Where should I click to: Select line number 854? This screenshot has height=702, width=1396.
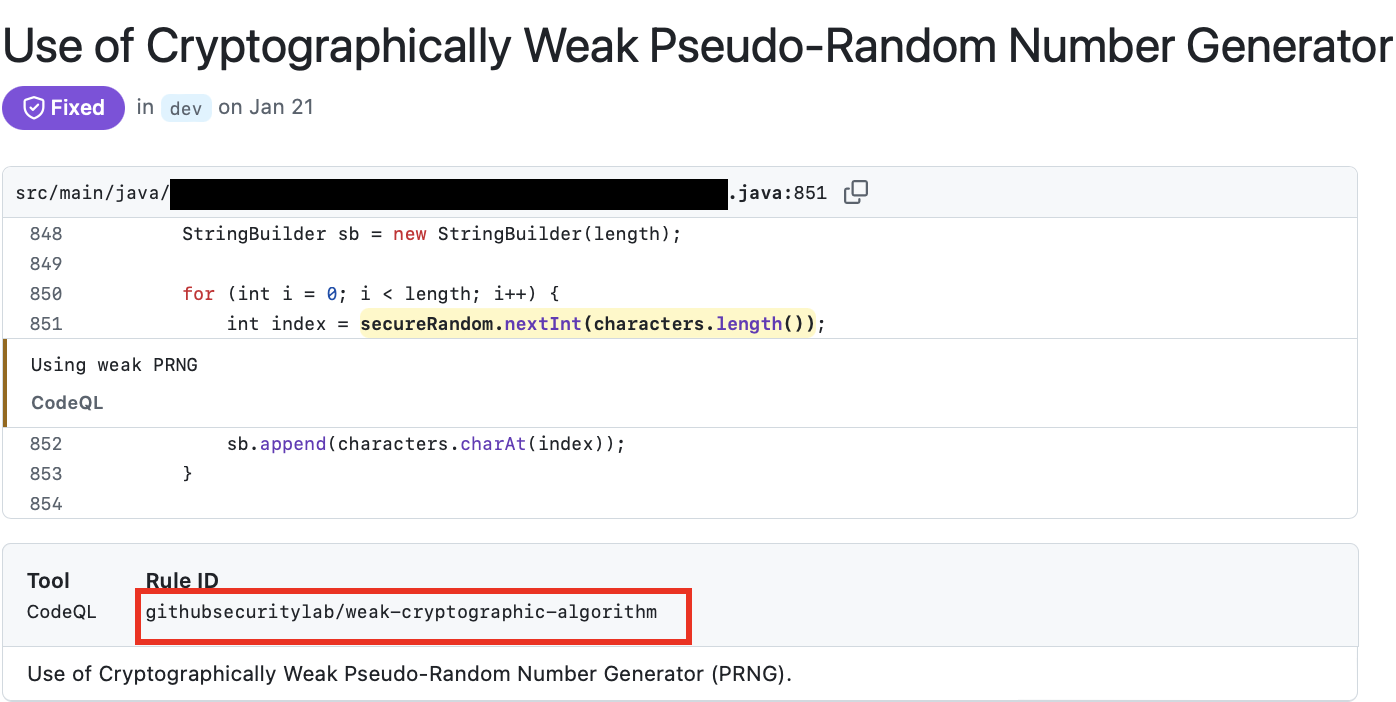click(46, 504)
